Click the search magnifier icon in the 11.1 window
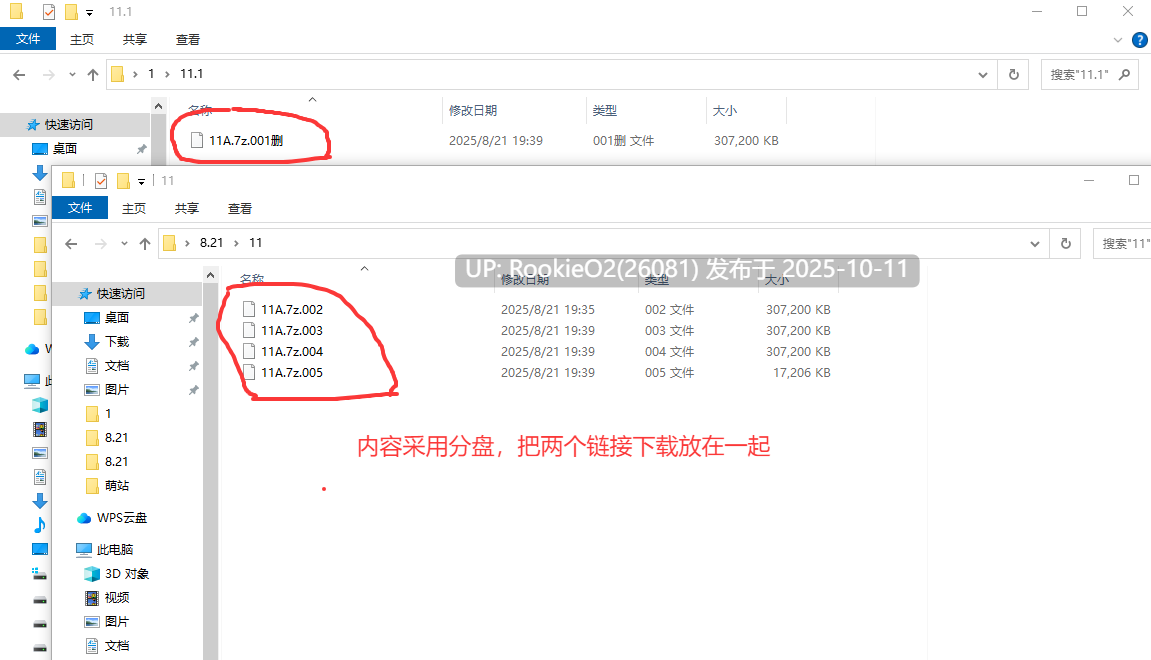This screenshot has width=1151, height=660. pos(1125,74)
